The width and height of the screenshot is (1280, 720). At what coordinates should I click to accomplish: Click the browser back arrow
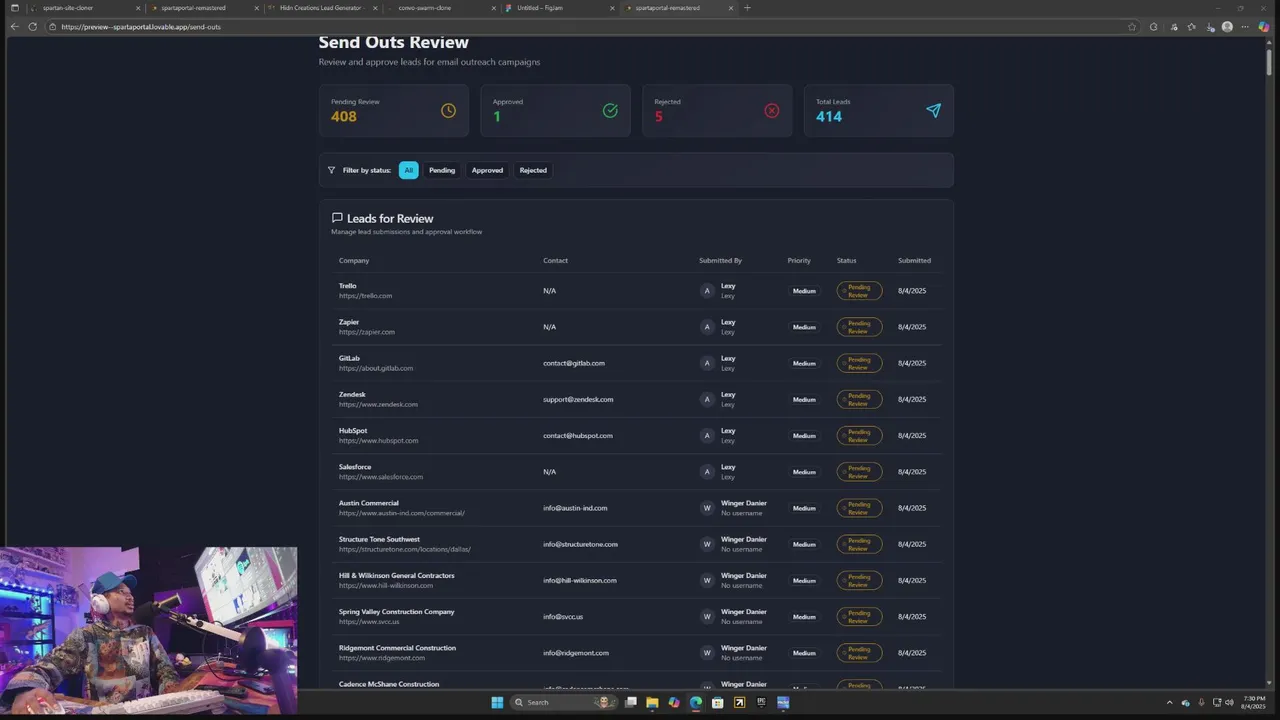coord(14,27)
